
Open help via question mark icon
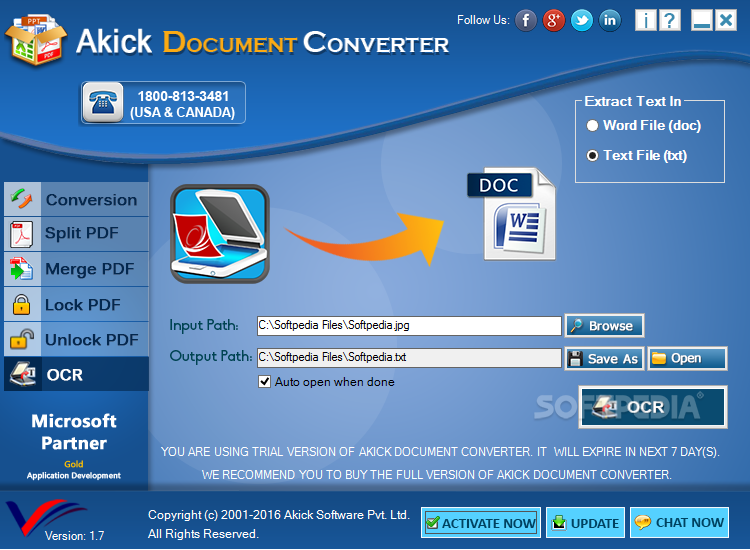click(670, 21)
